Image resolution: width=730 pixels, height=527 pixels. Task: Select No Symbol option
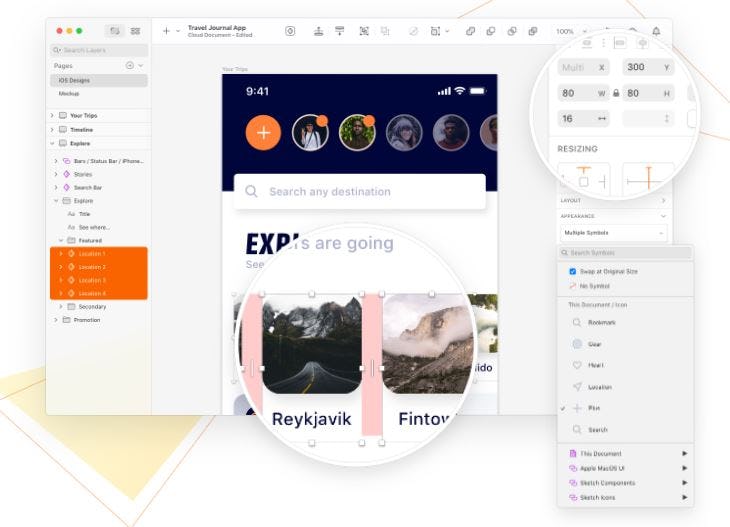click(594, 285)
